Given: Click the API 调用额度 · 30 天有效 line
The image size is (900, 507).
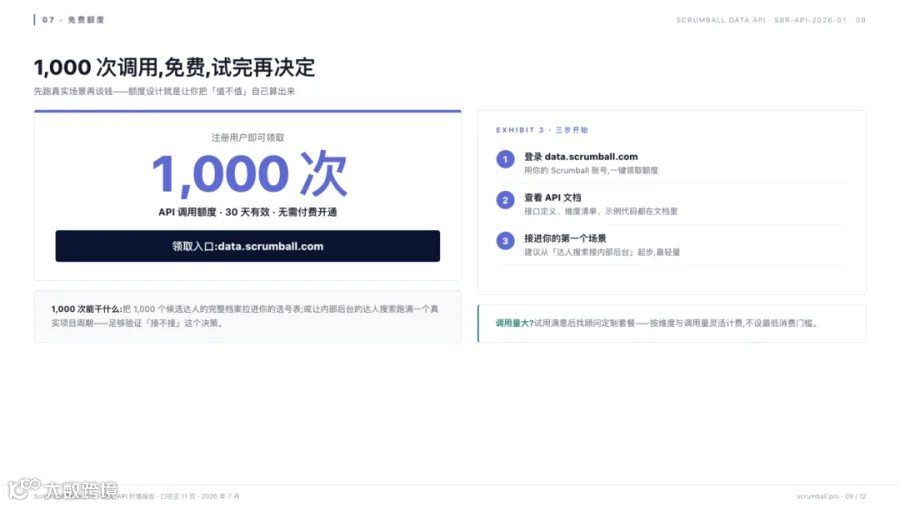Looking at the screenshot, I should 247,212.
